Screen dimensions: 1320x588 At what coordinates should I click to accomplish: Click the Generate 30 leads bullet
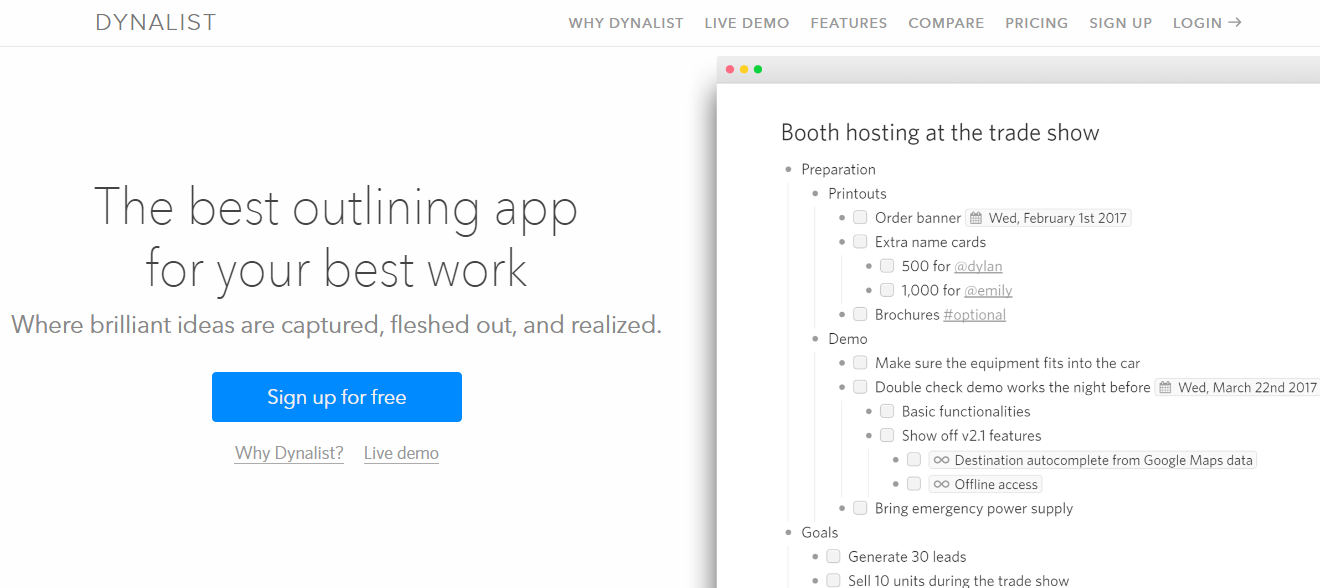click(816, 557)
